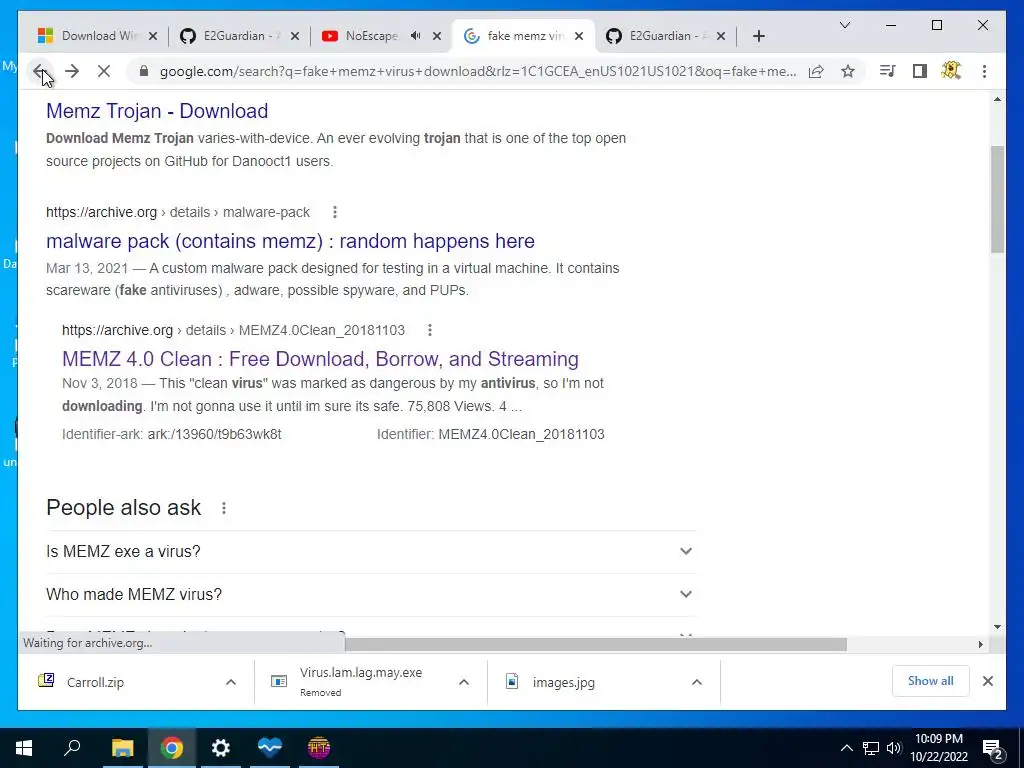Share this page icon in address bar
Image resolution: width=1024 pixels, height=768 pixels.
tap(816, 71)
